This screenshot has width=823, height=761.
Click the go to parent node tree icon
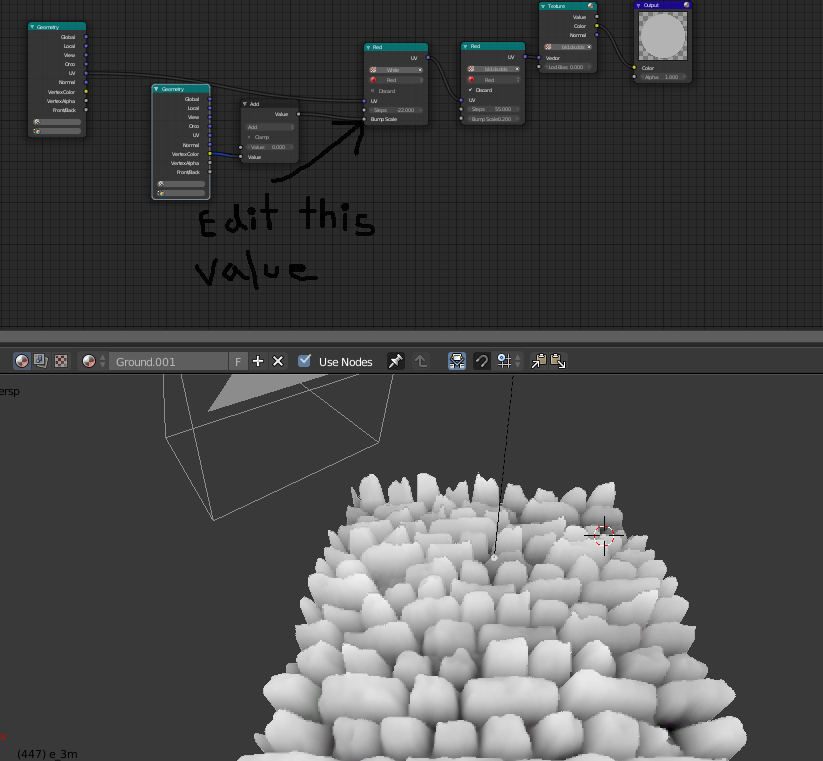coord(421,361)
